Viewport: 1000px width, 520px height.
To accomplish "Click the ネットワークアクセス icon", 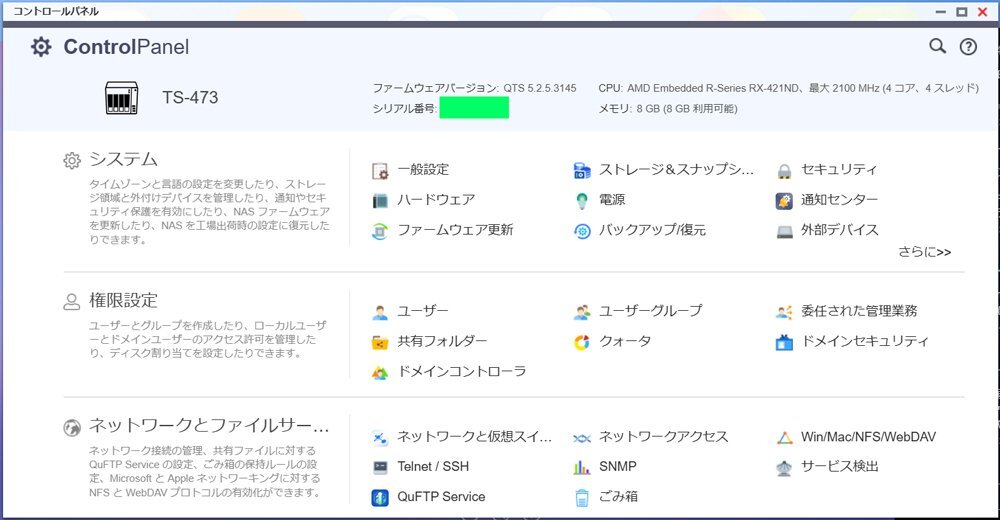I will point(582,438).
